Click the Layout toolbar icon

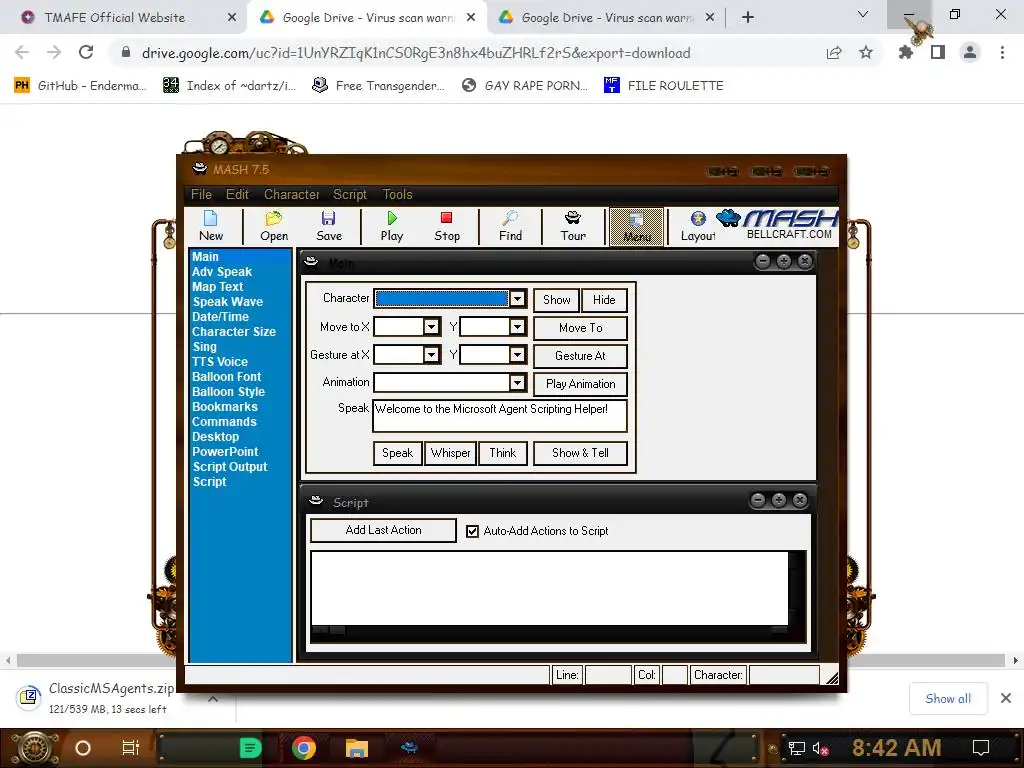point(697,226)
